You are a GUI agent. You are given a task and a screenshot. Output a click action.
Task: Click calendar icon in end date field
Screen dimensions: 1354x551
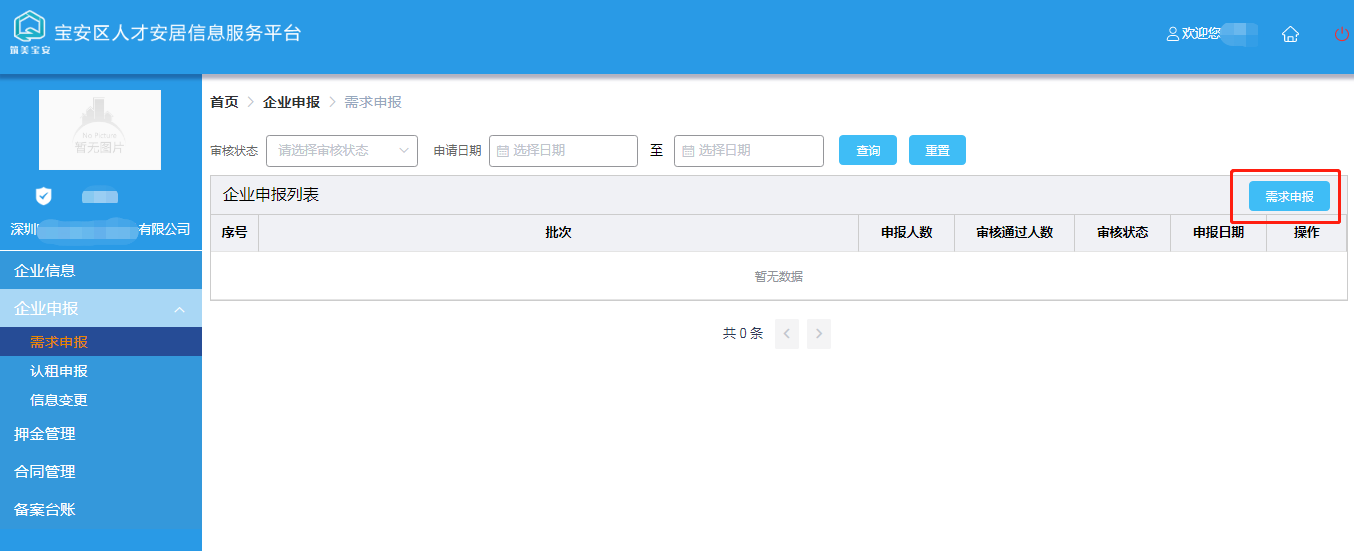687,151
